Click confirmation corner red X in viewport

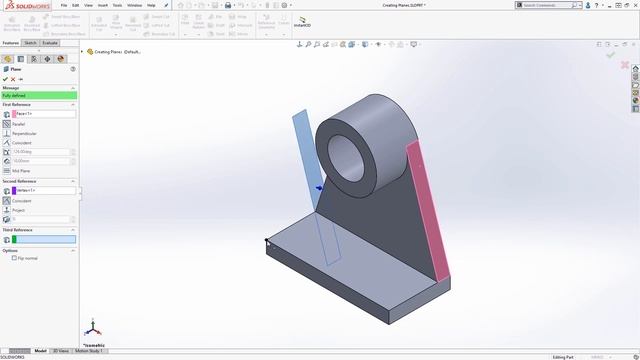pos(624,64)
